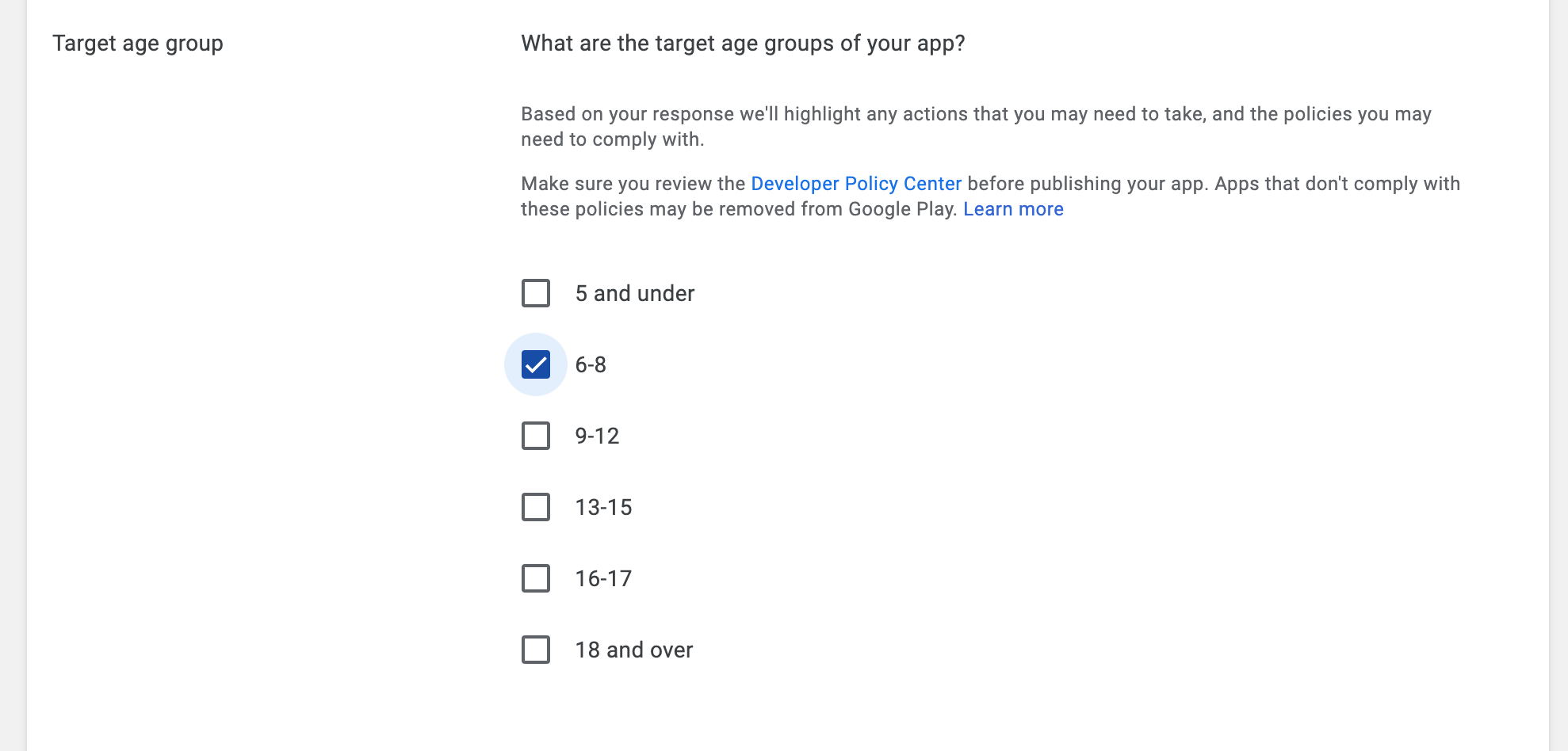Viewport: 1568px width, 751px height.
Task: Click the words "Google Play" in policy text
Action: [901, 209]
